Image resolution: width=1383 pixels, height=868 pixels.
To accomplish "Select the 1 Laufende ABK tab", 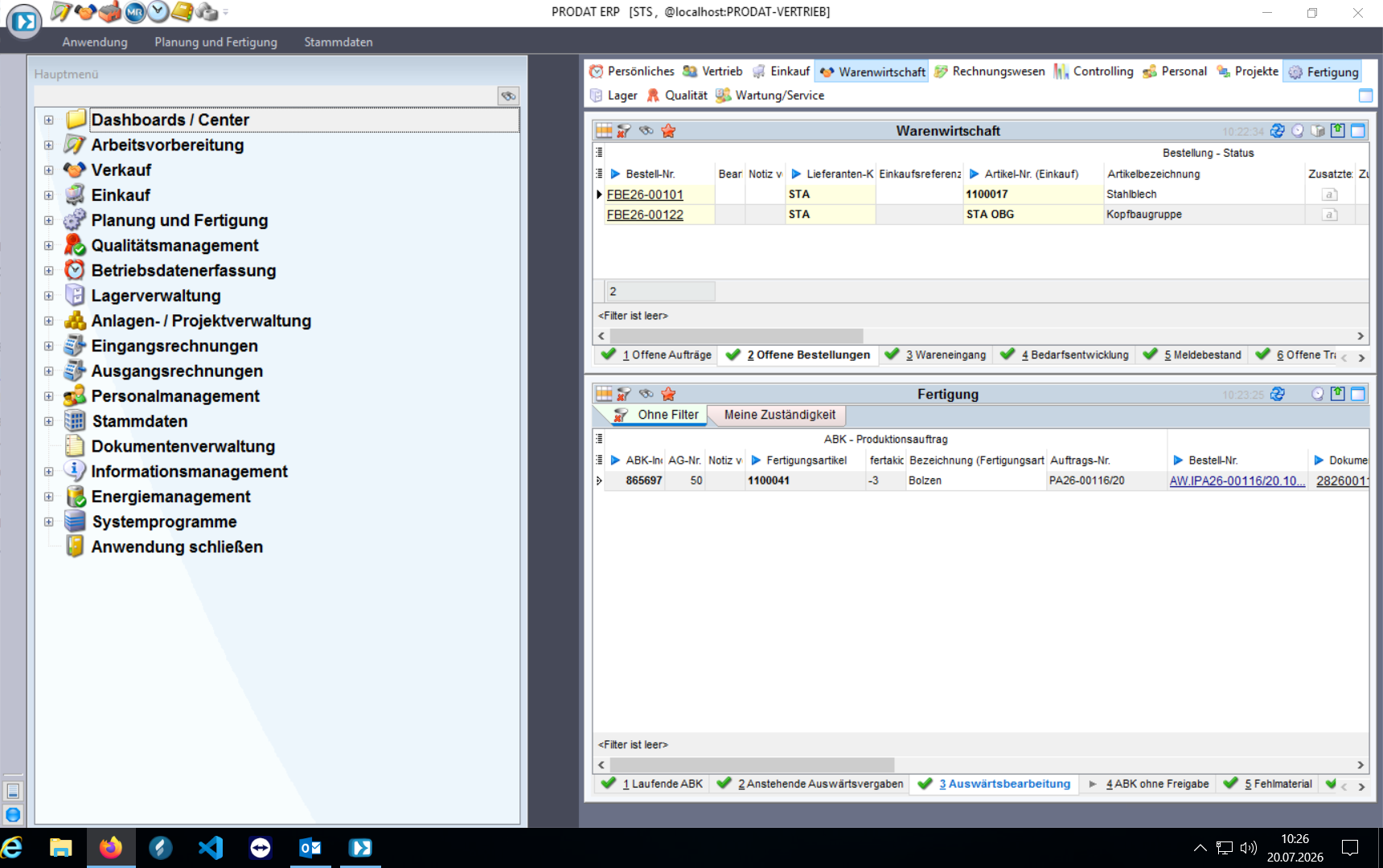I will click(x=652, y=784).
